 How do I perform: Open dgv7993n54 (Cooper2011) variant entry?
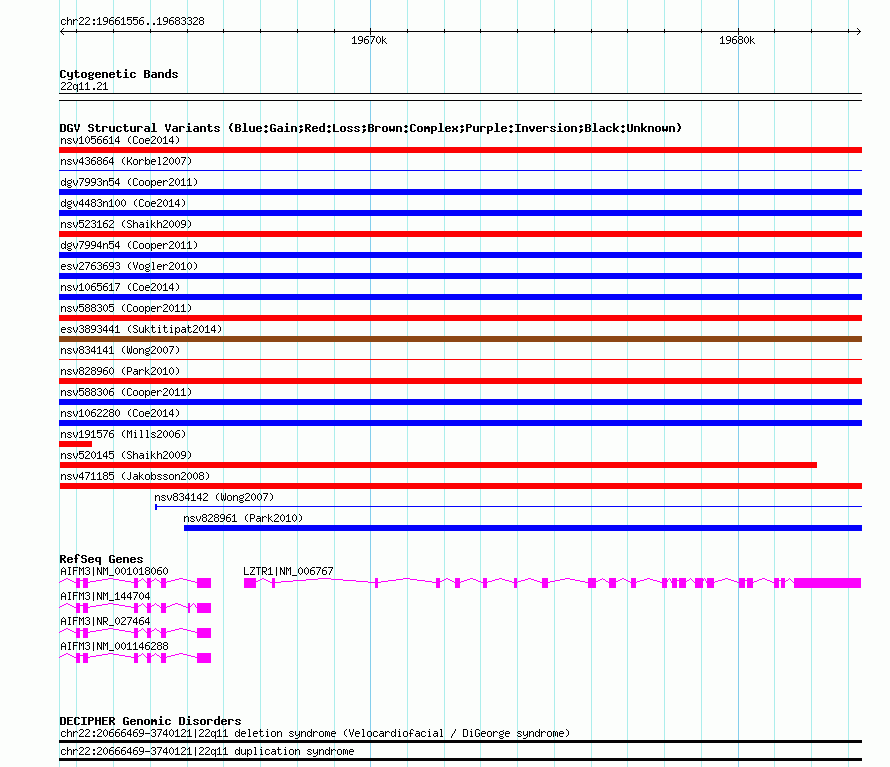tap(129, 182)
